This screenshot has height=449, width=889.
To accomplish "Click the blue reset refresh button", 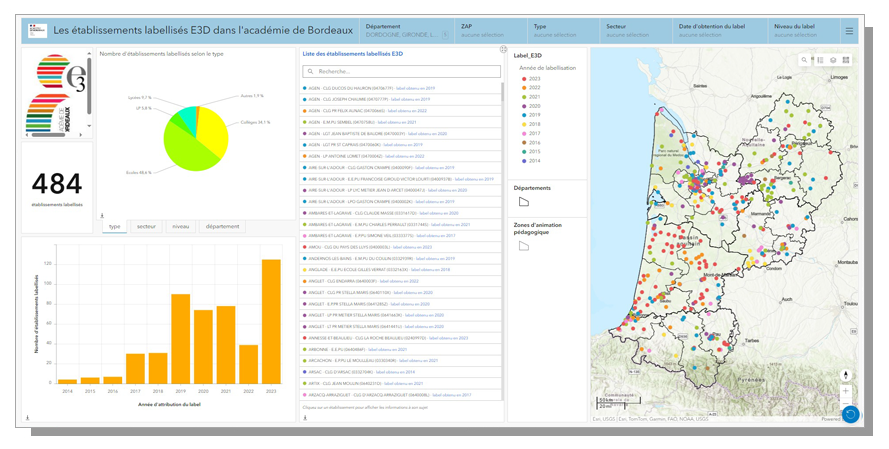I will [x=850, y=414].
